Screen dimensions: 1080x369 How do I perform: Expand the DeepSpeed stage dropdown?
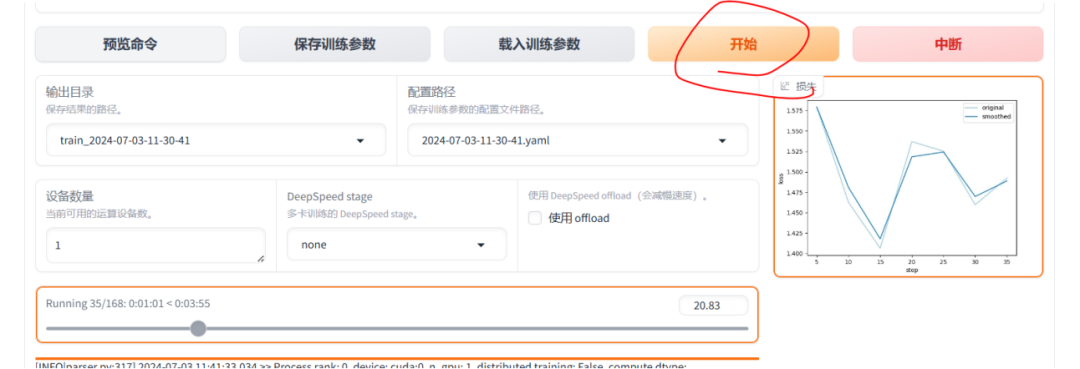click(397, 244)
